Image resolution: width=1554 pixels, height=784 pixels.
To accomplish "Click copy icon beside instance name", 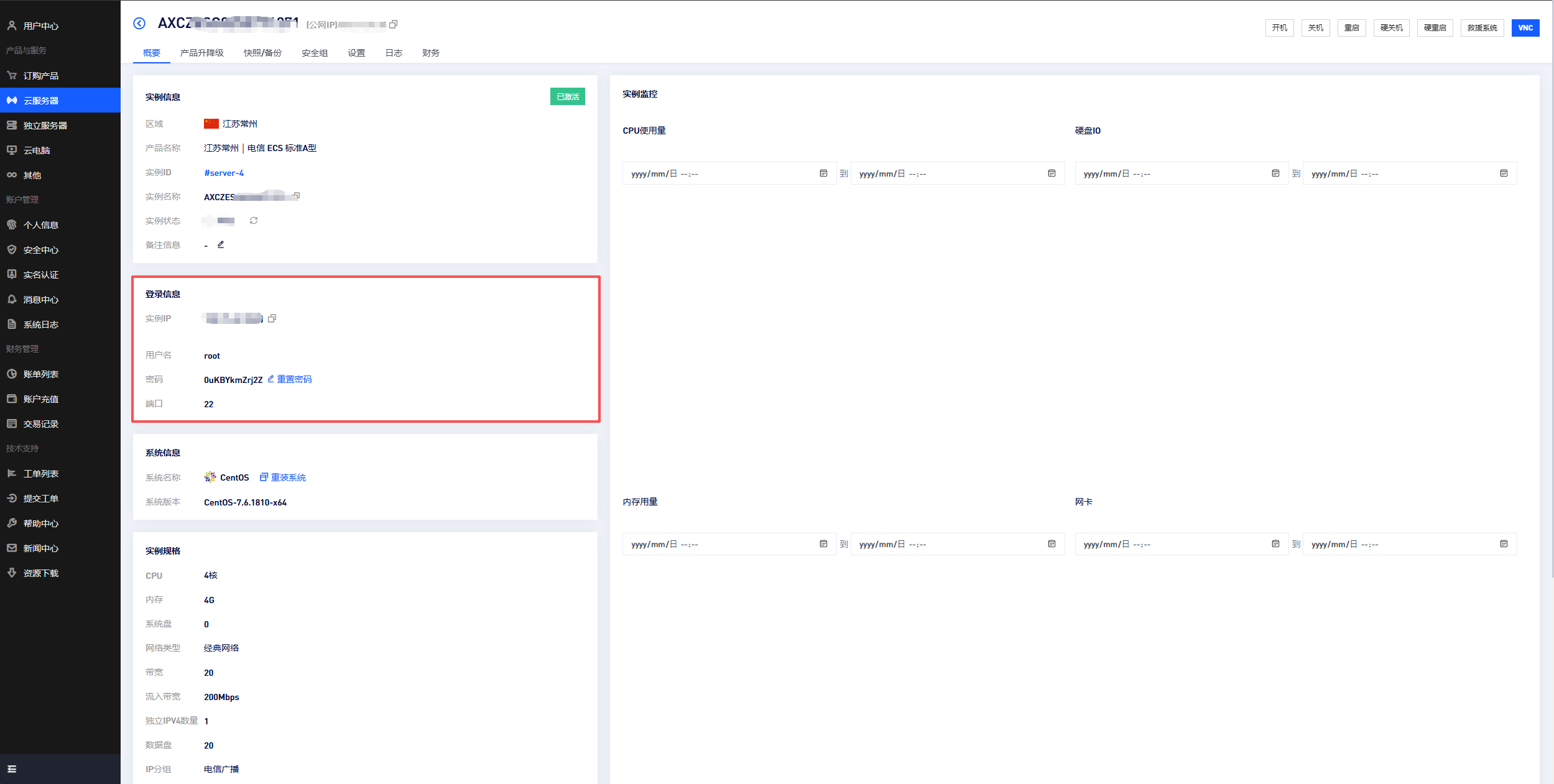I will tap(297, 196).
